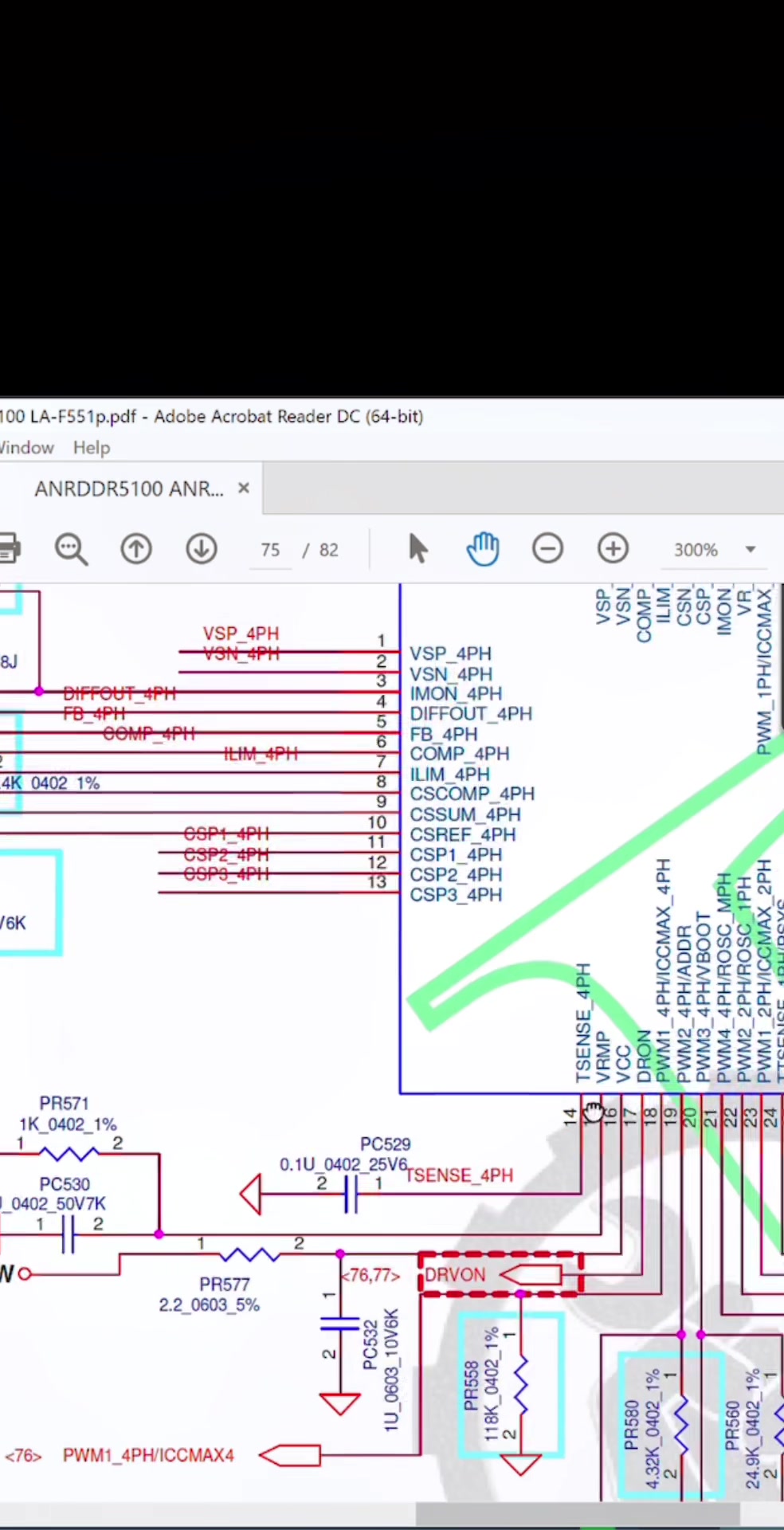Close the ANRDDR5100 document tab
The image size is (784, 1530).
coord(244,488)
